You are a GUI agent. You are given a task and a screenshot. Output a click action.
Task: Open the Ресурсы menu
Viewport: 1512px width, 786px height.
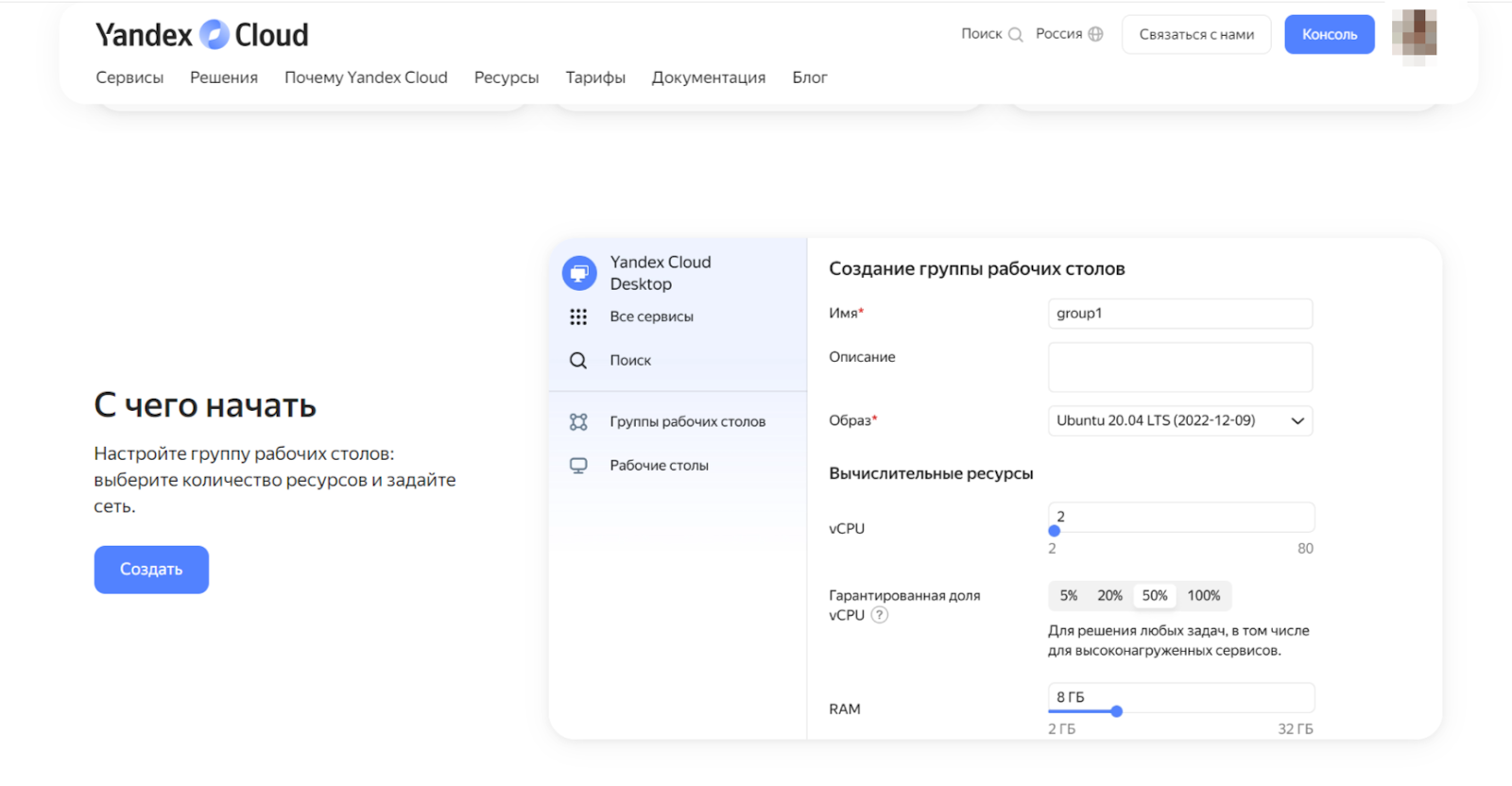(507, 77)
